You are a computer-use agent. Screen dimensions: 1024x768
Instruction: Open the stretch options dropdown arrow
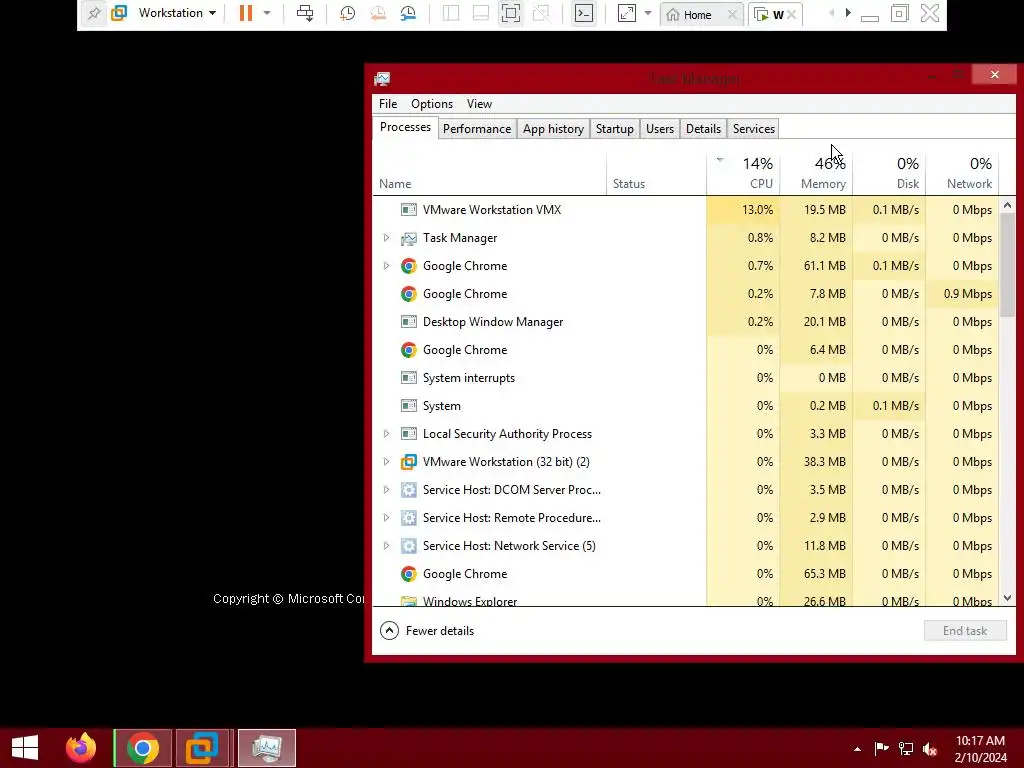647,13
